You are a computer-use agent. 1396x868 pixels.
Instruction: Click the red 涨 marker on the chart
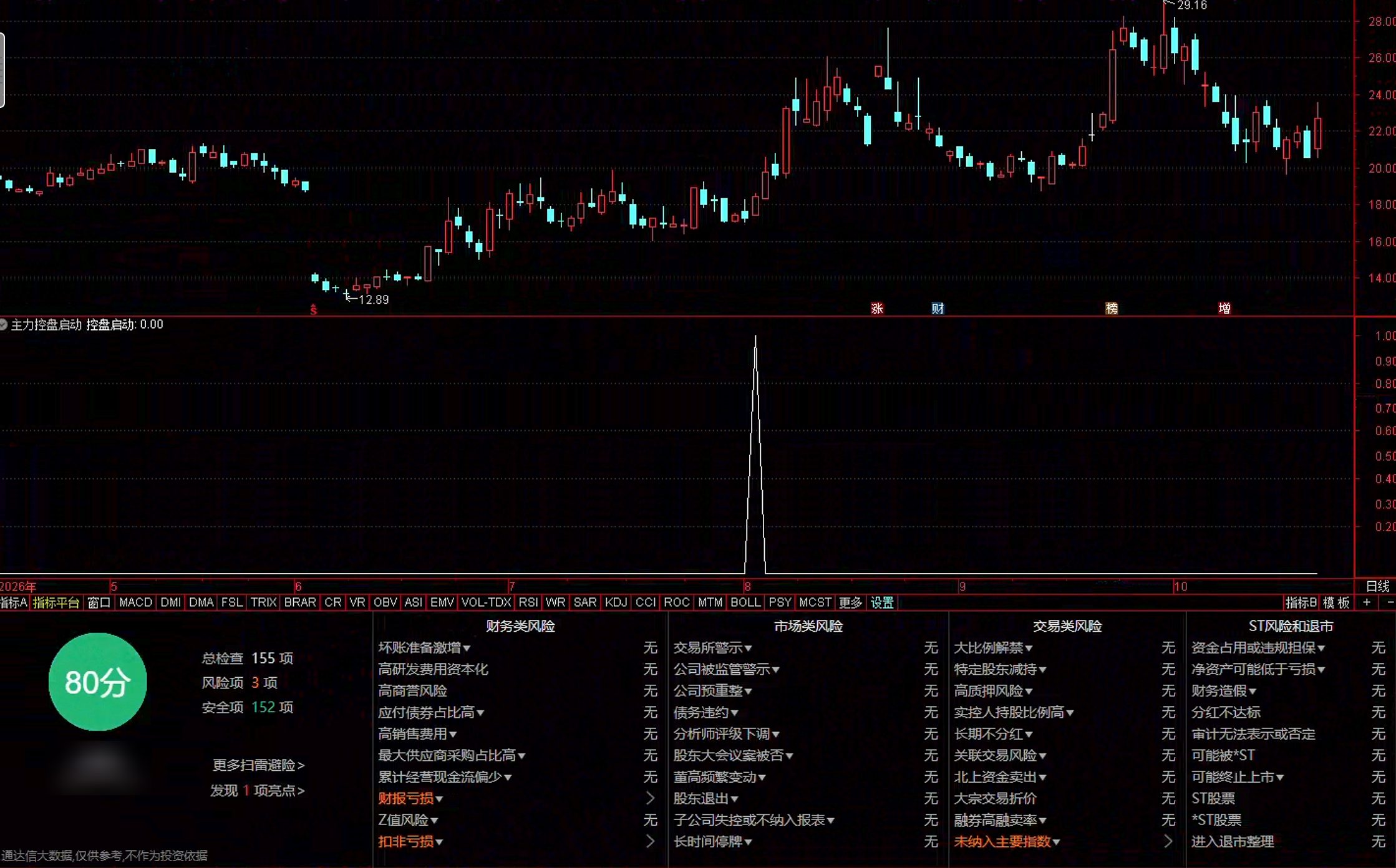[877, 309]
